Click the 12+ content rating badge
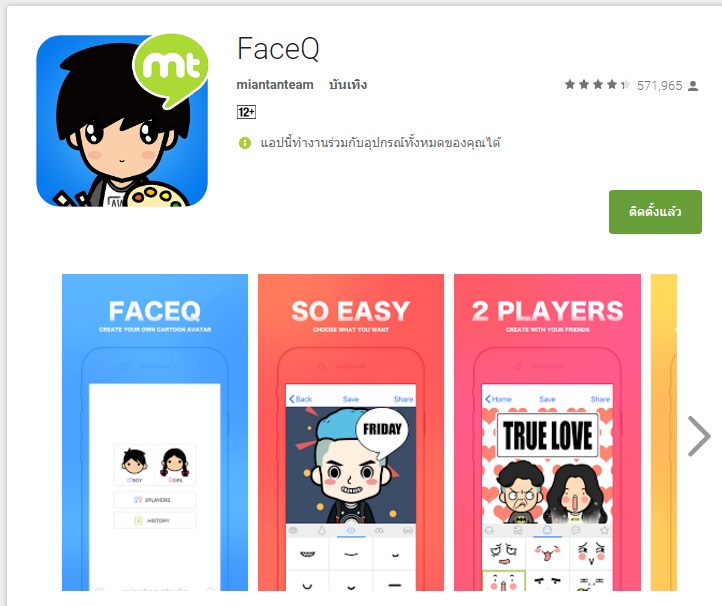The image size is (722, 606). (x=246, y=112)
